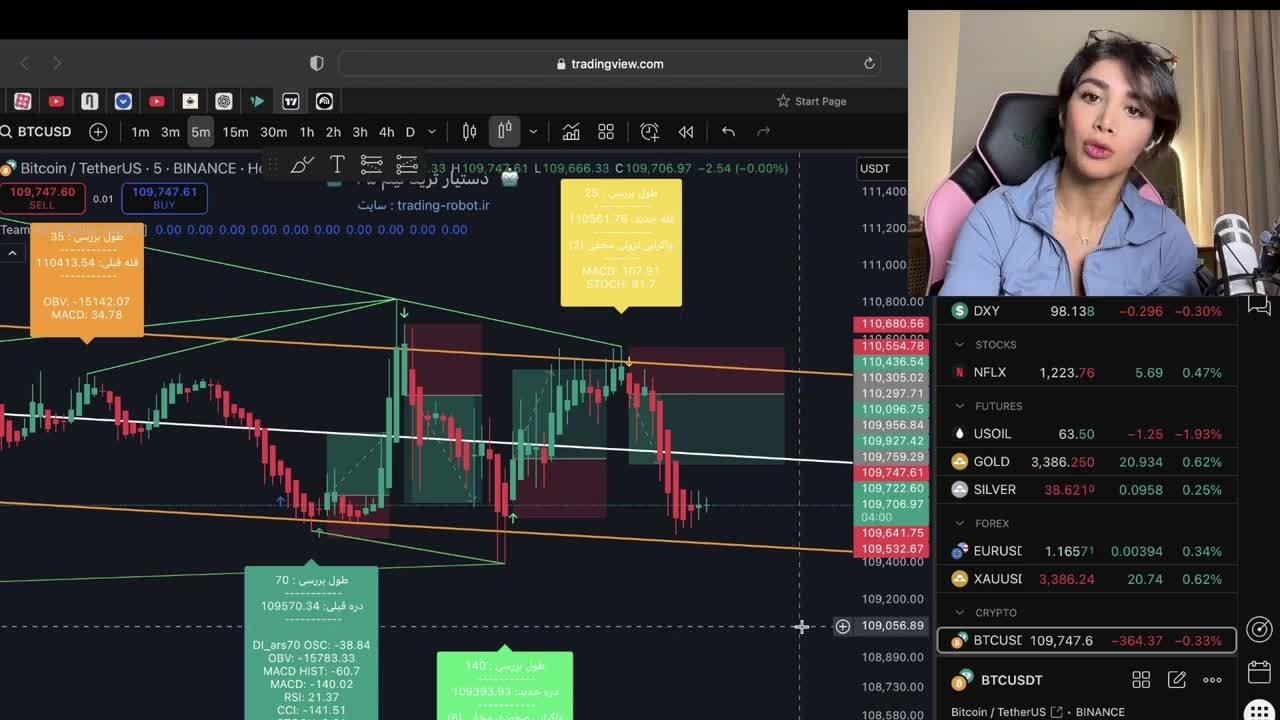Open the layout templates grid icon
The height and width of the screenshot is (720, 1280).
coord(606,132)
